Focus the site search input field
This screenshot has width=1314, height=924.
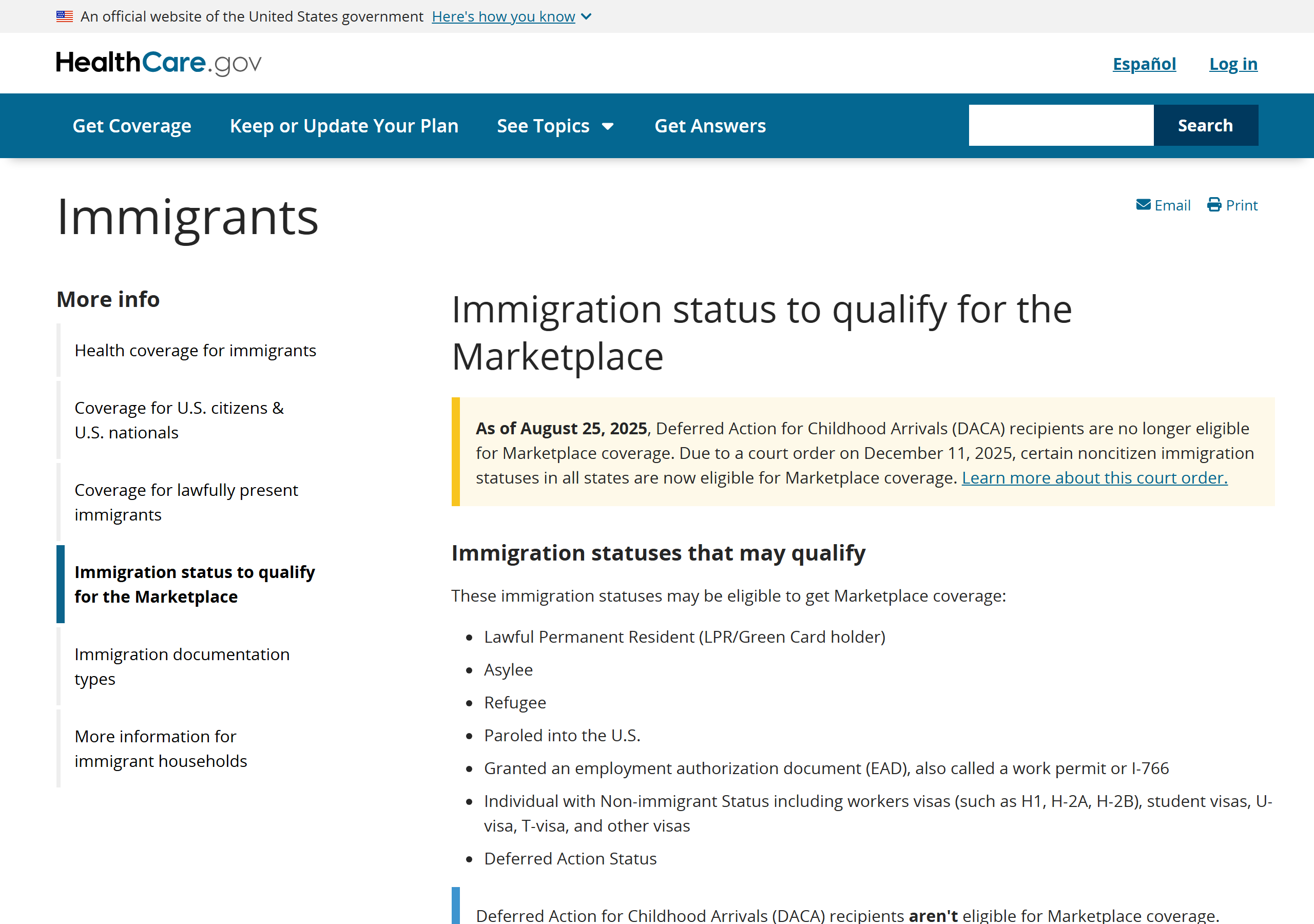(1061, 125)
